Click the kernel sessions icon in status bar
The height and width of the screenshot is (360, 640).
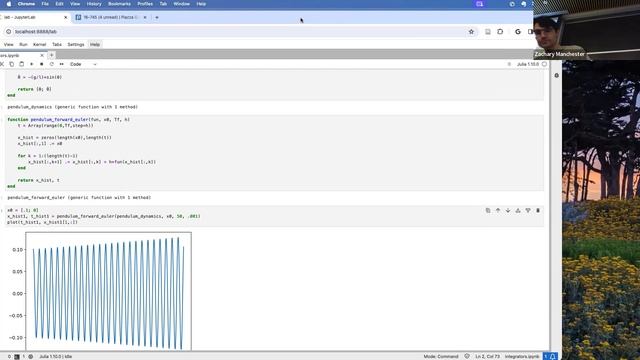point(31,356)
